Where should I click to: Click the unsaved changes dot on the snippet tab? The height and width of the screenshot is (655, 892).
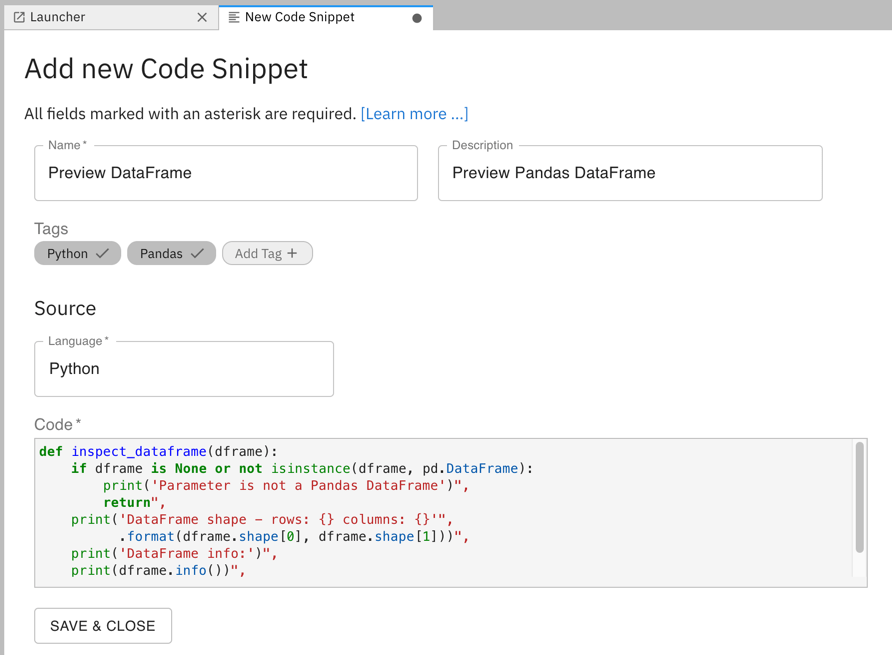(x=416, y=17)
